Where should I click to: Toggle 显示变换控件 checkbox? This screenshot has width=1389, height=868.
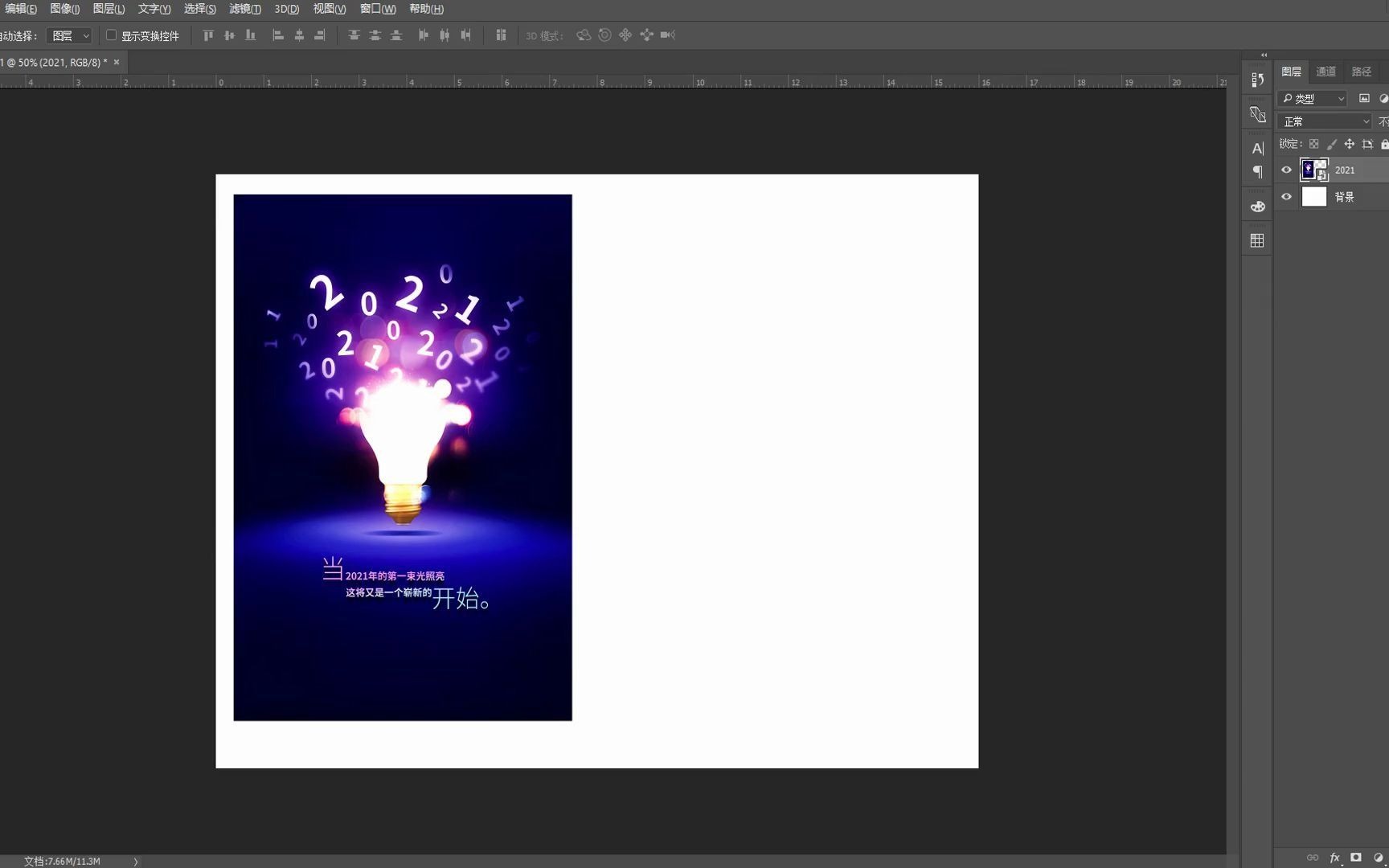112,35
